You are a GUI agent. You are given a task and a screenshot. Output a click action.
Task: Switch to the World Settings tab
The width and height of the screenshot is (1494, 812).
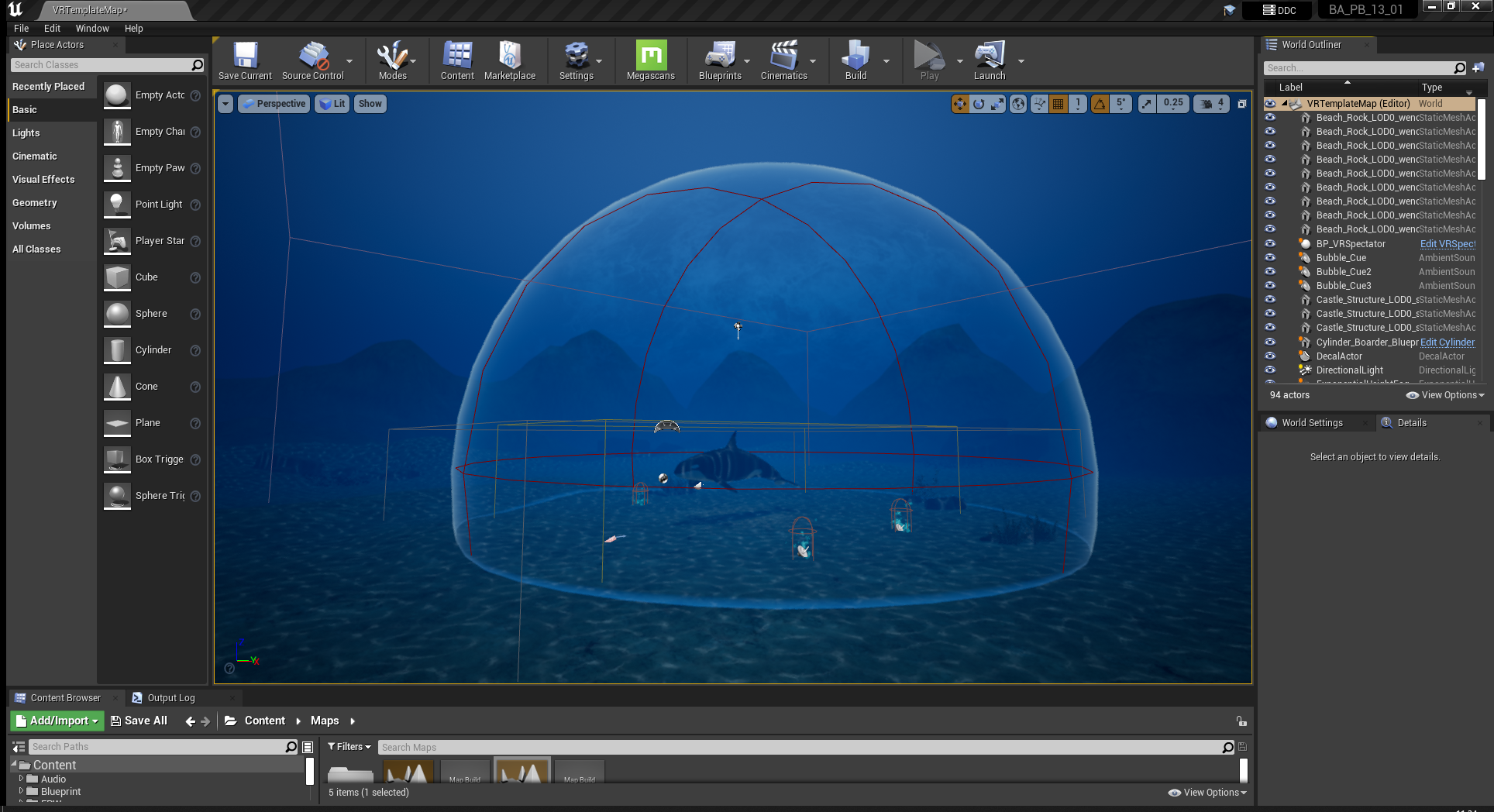[x=1312, y=422]
